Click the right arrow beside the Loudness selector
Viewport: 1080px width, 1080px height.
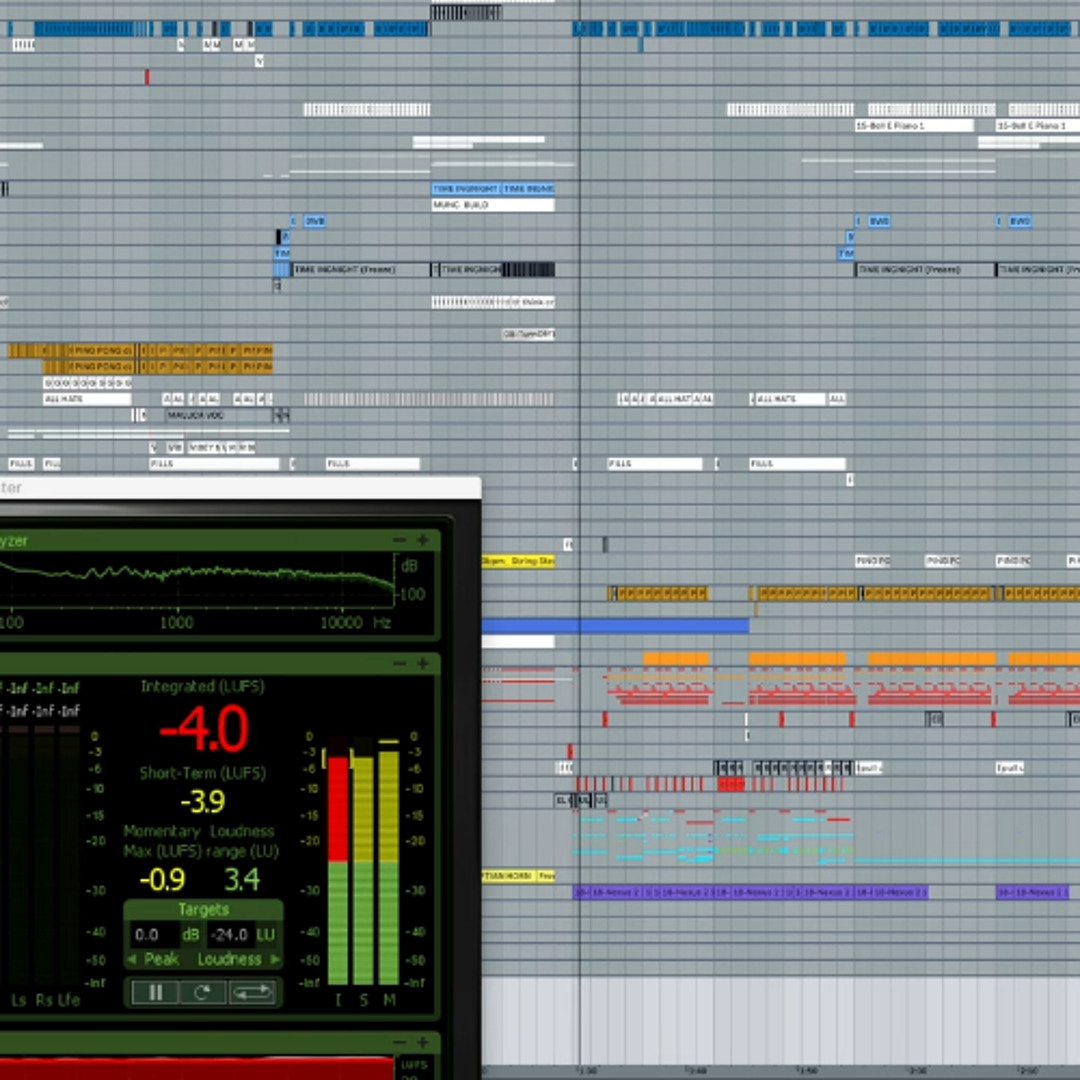tap(277, 958)
